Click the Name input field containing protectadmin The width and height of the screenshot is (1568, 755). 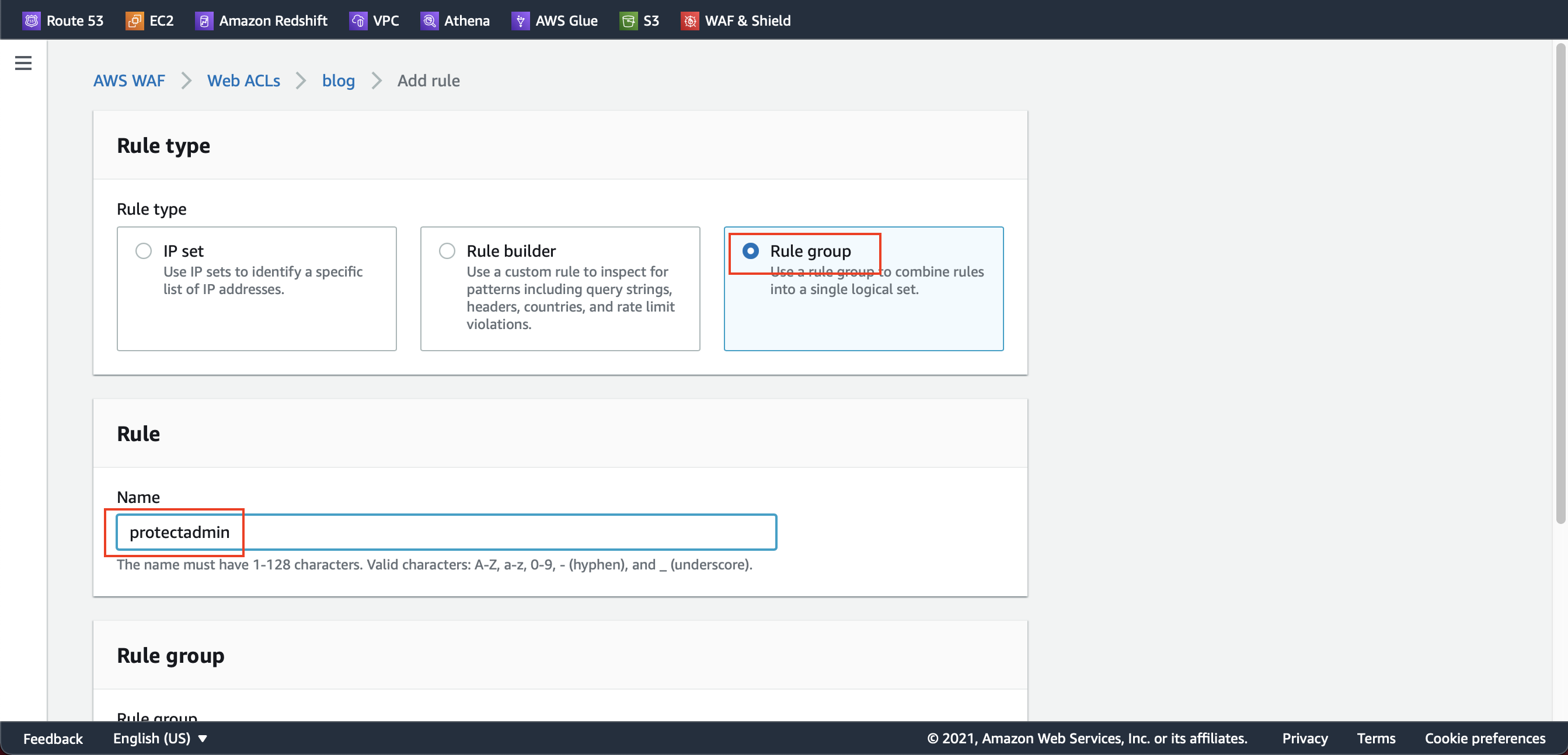446,532
